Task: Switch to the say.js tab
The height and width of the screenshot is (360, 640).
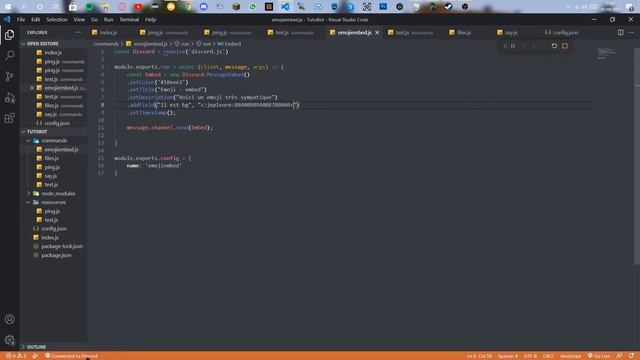Action: click(x=511, y=32)
